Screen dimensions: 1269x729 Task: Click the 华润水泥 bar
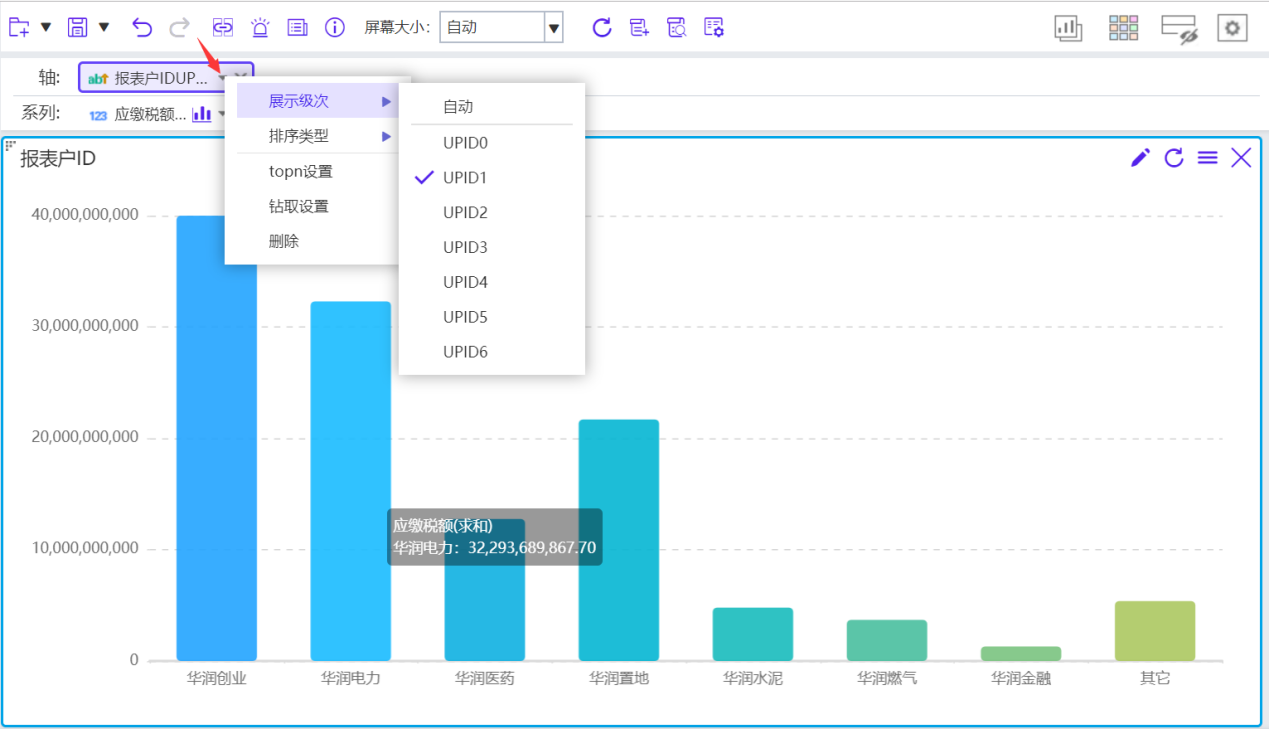(753, 634)
